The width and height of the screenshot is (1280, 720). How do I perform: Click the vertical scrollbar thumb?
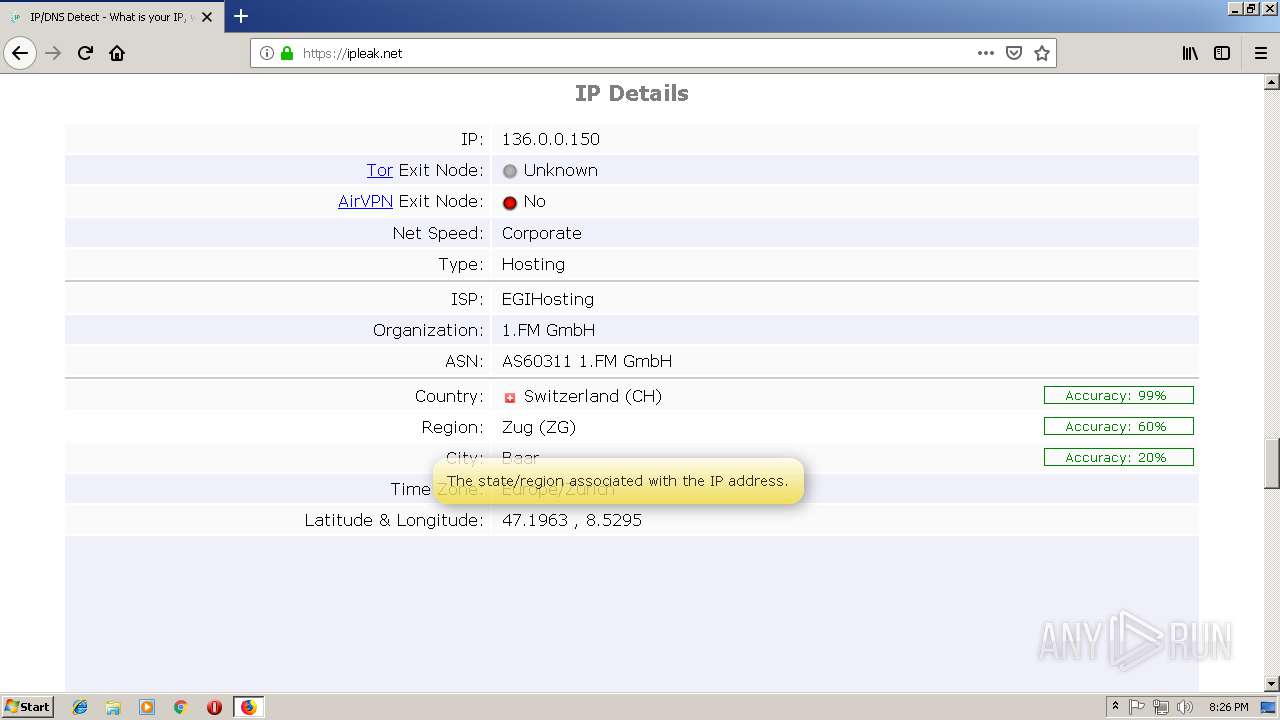pos(1272,464)
